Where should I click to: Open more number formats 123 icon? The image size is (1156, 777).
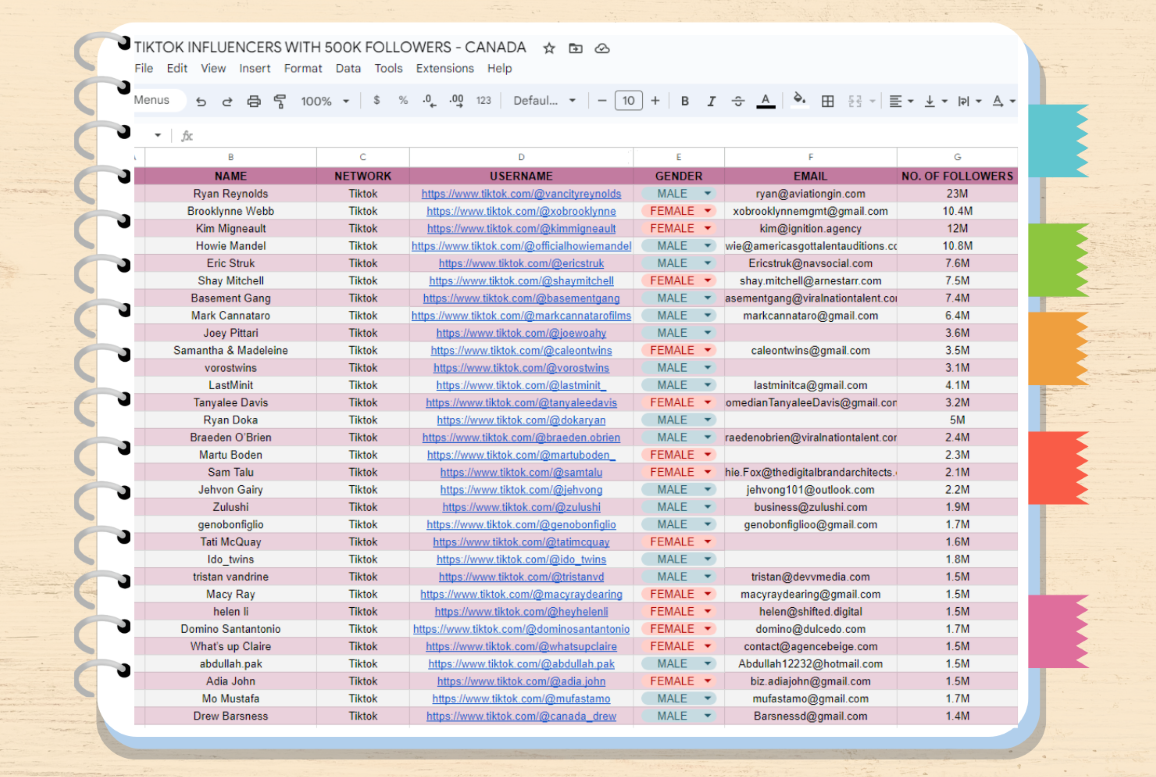click(x=484, y=101)
